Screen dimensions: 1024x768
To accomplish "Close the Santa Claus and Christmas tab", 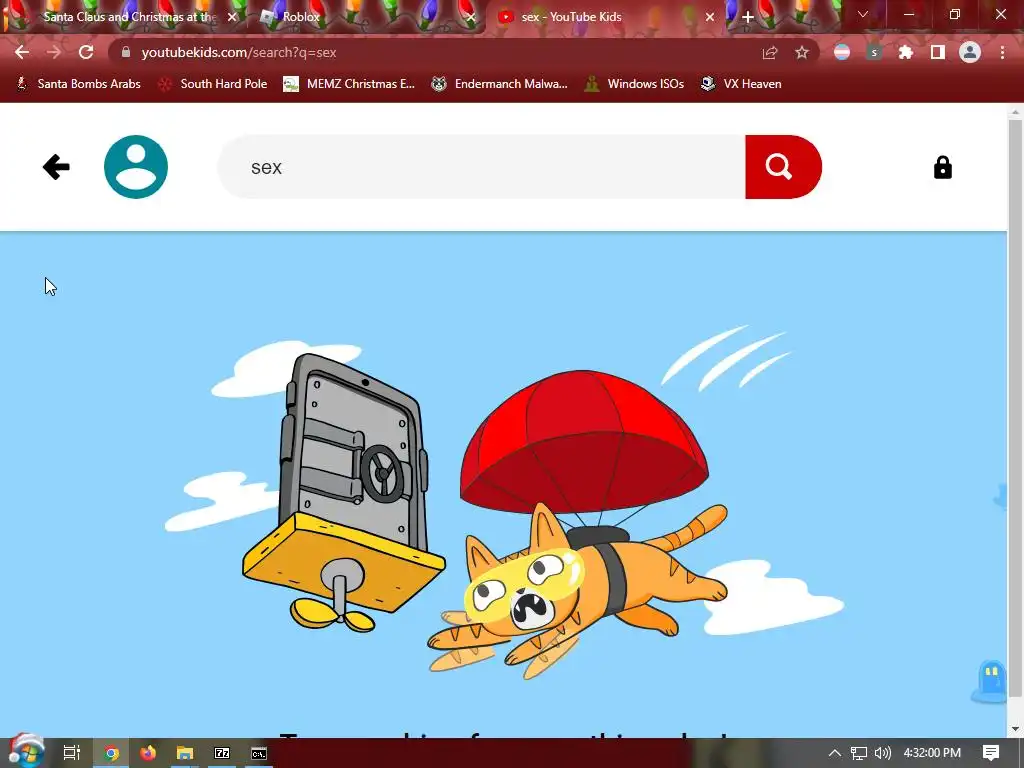I will point(232,17).
